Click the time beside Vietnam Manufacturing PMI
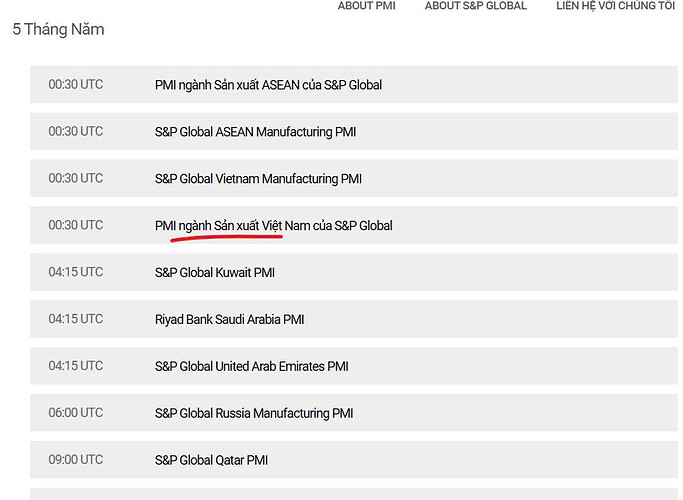Viewport: 683px width, 500px height. click(76, 179)
